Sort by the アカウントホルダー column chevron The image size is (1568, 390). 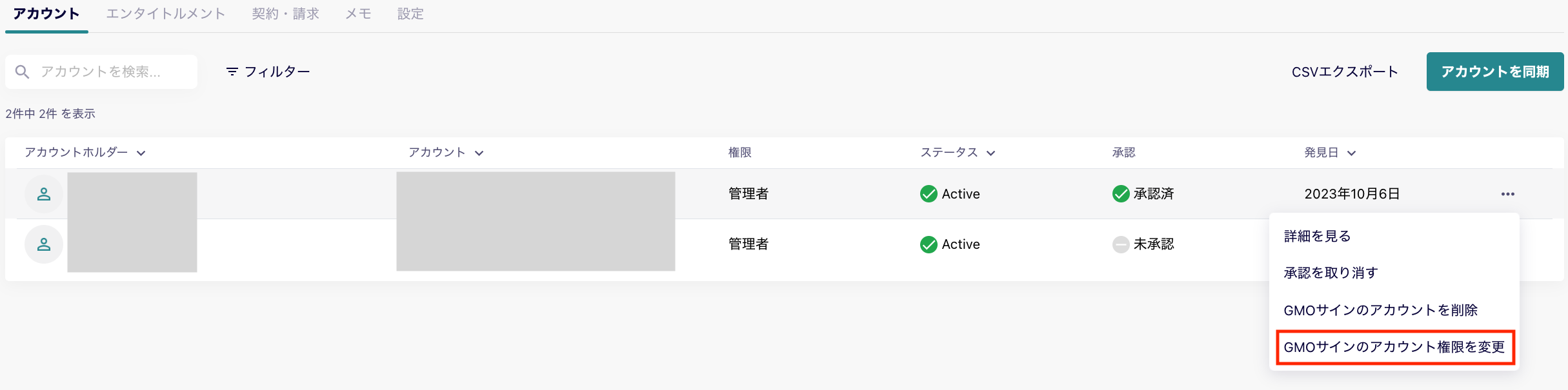pos(141,153)
